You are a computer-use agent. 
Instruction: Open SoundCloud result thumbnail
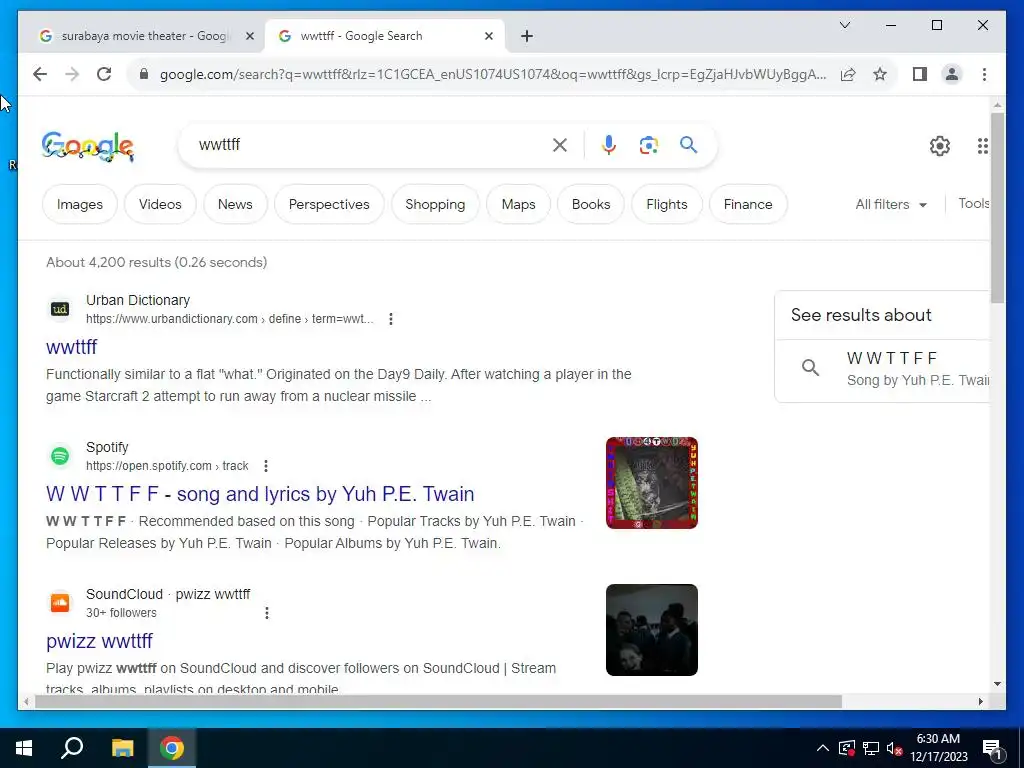(x=652, y=630)
